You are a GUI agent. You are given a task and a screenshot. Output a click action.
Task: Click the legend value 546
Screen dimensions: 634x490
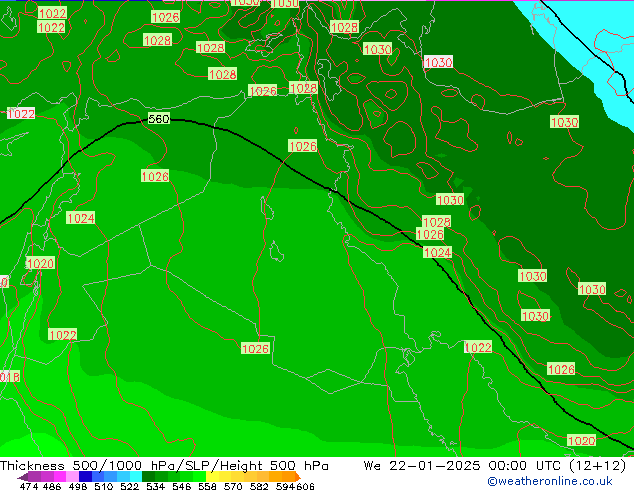click(x=182, y=486)
